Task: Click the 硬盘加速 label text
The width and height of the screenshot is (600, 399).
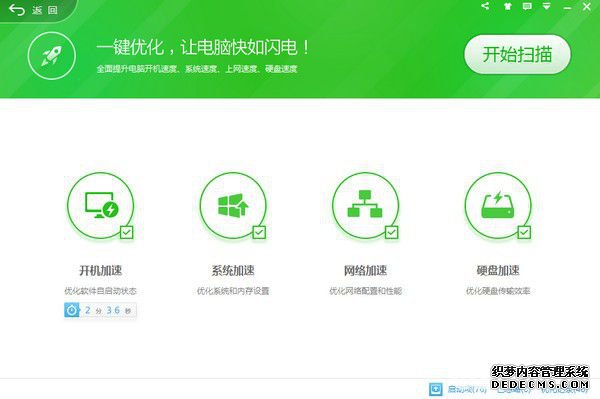Action: (x=498, y=270)
